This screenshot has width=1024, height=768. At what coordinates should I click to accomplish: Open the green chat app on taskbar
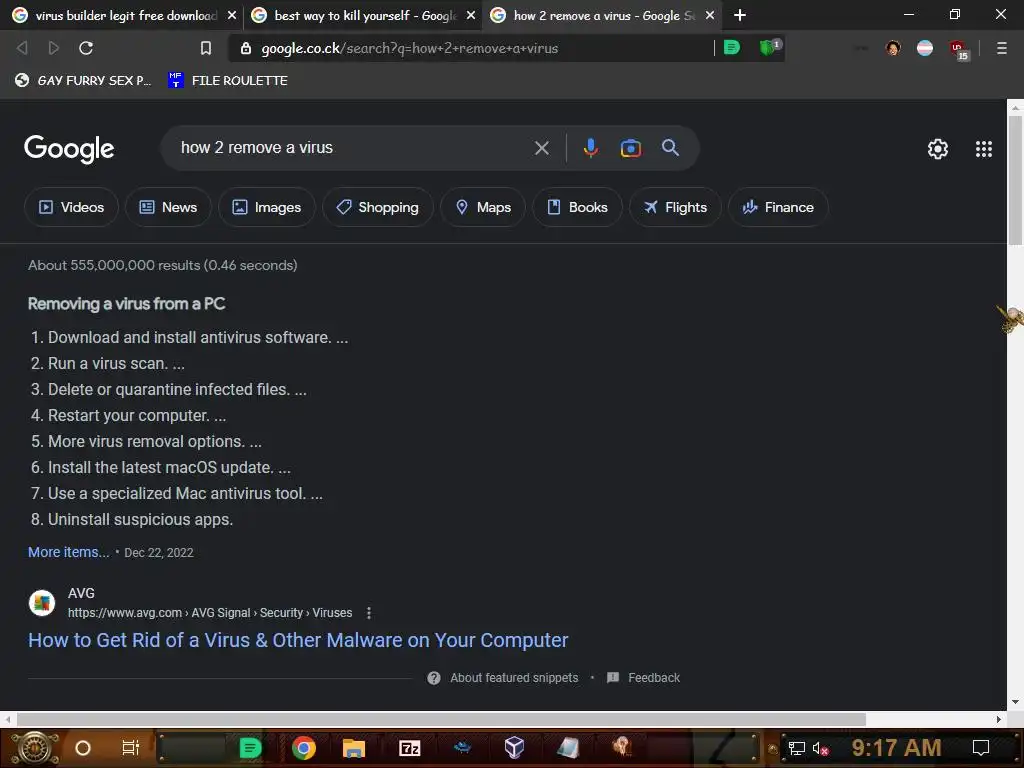(250, 748)
